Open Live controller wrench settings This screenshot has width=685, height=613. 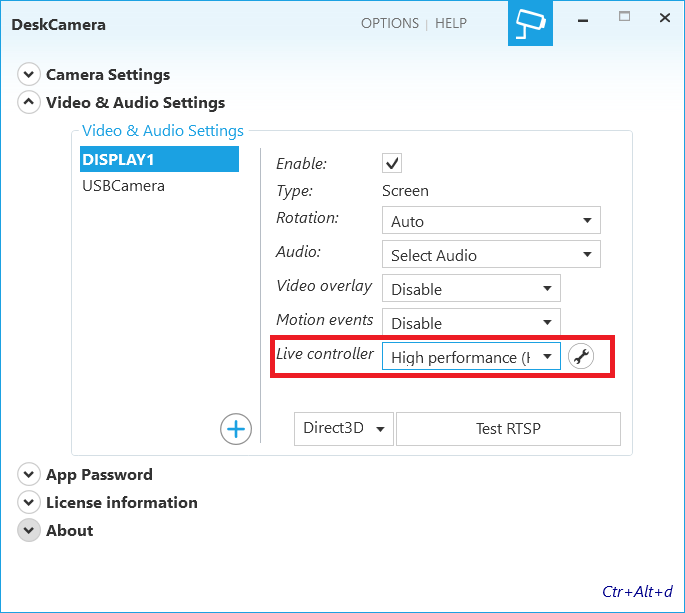click(581, 357)
